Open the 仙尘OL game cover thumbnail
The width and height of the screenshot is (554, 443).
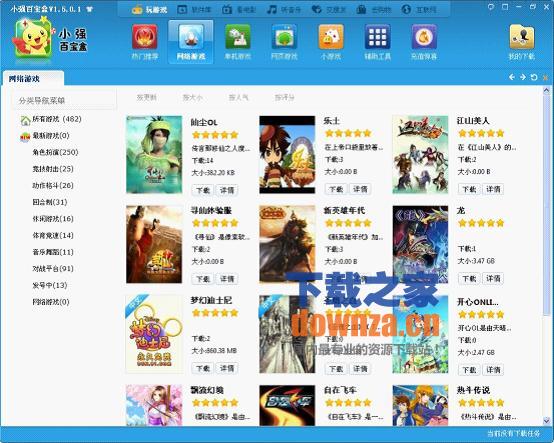(154, 154)
